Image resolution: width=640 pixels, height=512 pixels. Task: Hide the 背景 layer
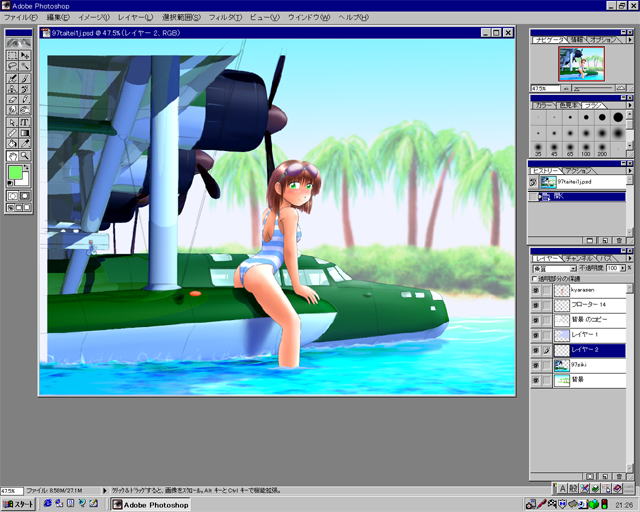click(536, 380)
